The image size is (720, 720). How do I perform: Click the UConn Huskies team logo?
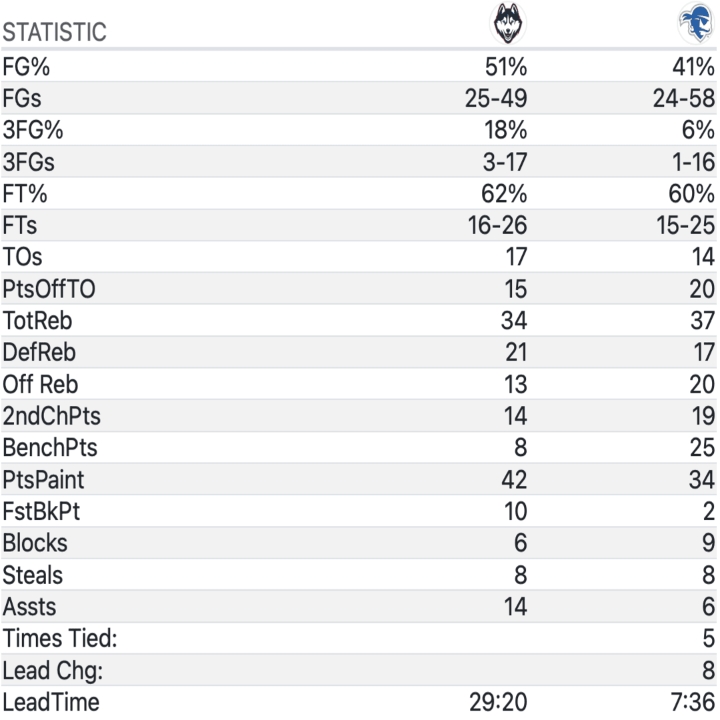tap(508, 23)
